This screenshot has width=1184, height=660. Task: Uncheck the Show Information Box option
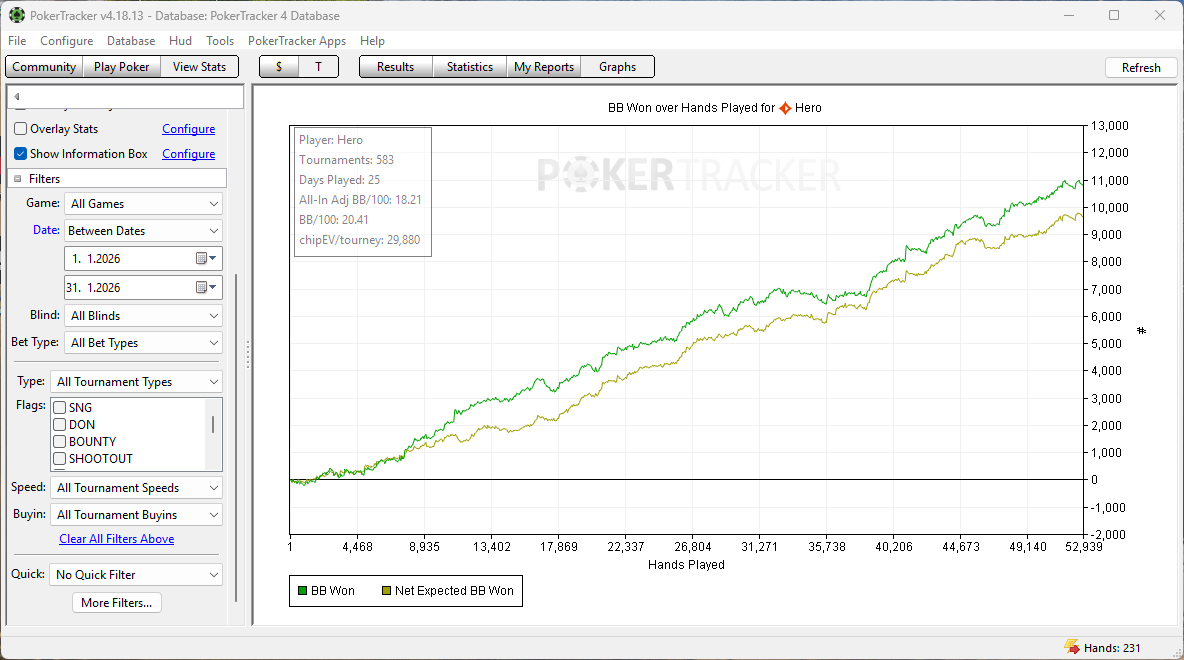tap(21, 154)
